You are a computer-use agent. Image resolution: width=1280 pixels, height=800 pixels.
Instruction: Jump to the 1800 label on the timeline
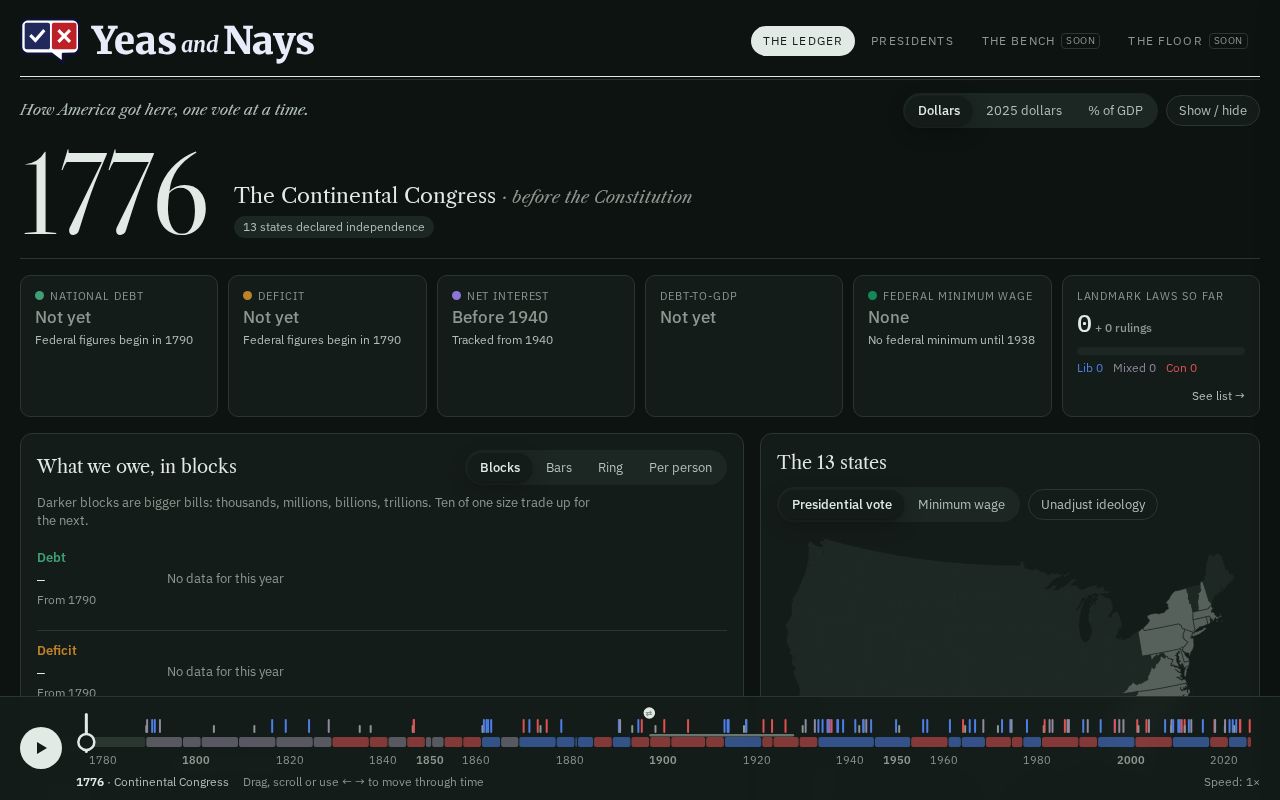196,760
